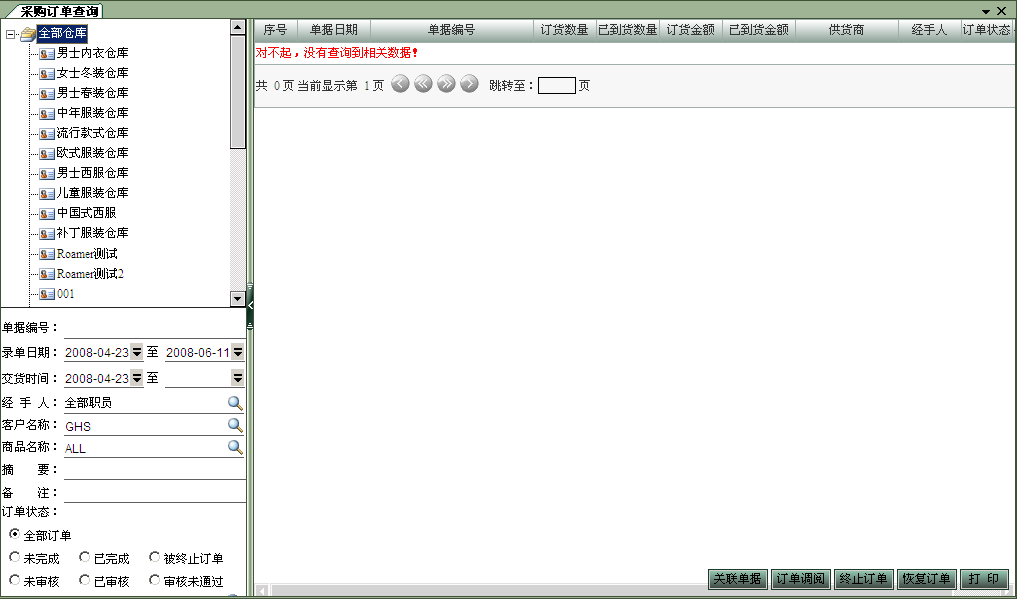Go to next page arrow
The image size is (1017, 599).
pos(469,84)
